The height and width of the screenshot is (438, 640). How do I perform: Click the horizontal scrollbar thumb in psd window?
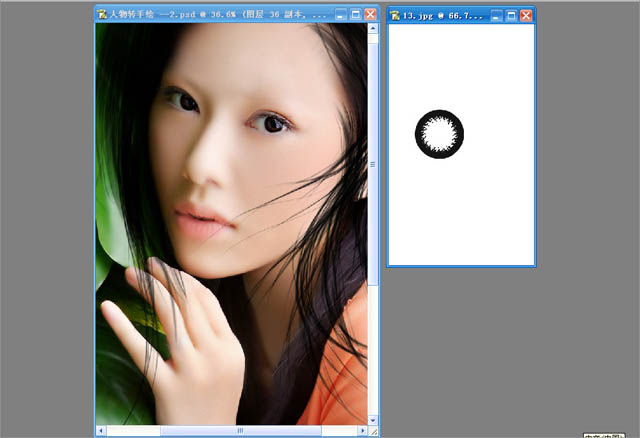[x=240, y=430]
